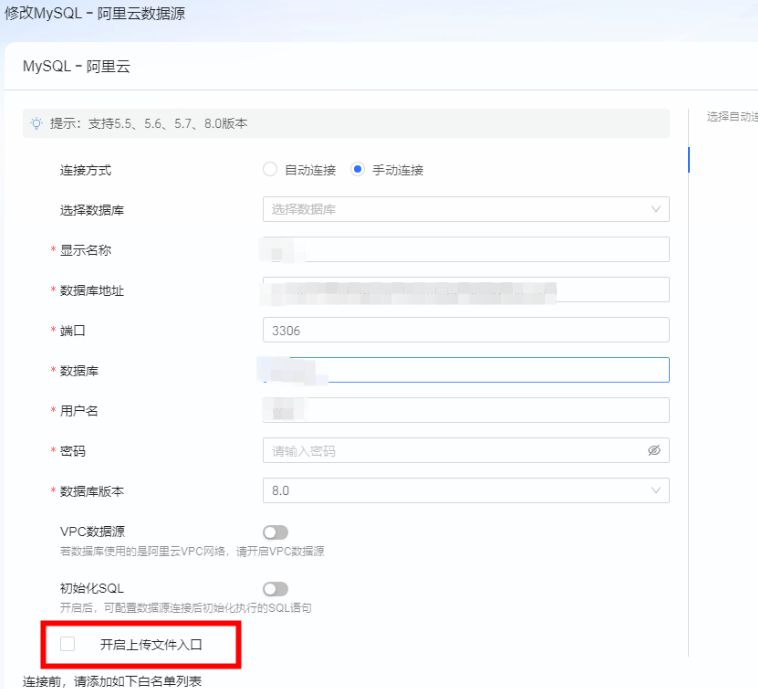This screenshot has width=758, height=689.
Task: Select 手动连接 radio button
Action: [358, 170]
